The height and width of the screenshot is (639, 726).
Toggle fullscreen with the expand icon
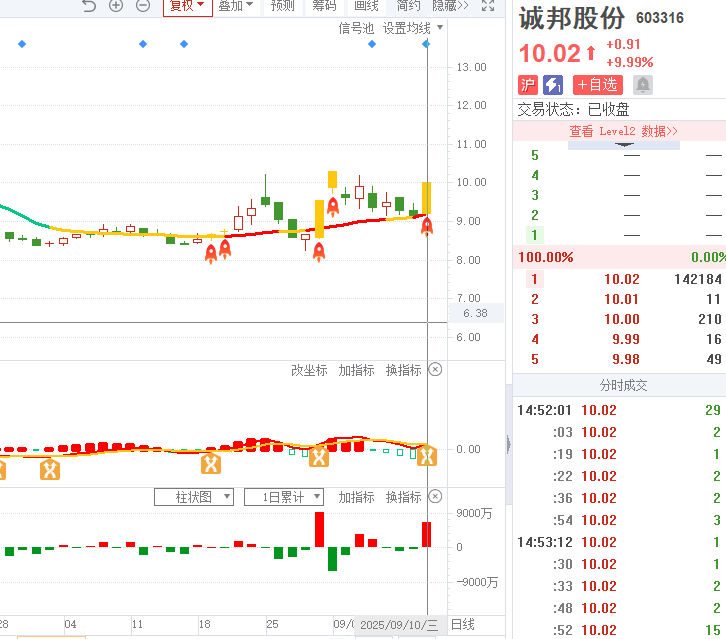pyautogui.click(x=488, y=6)
